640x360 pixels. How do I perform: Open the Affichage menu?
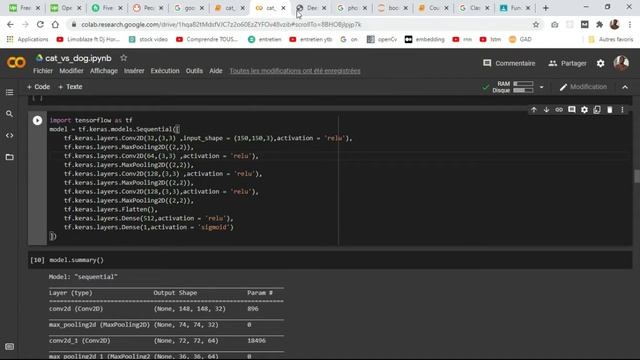[104, 71]
